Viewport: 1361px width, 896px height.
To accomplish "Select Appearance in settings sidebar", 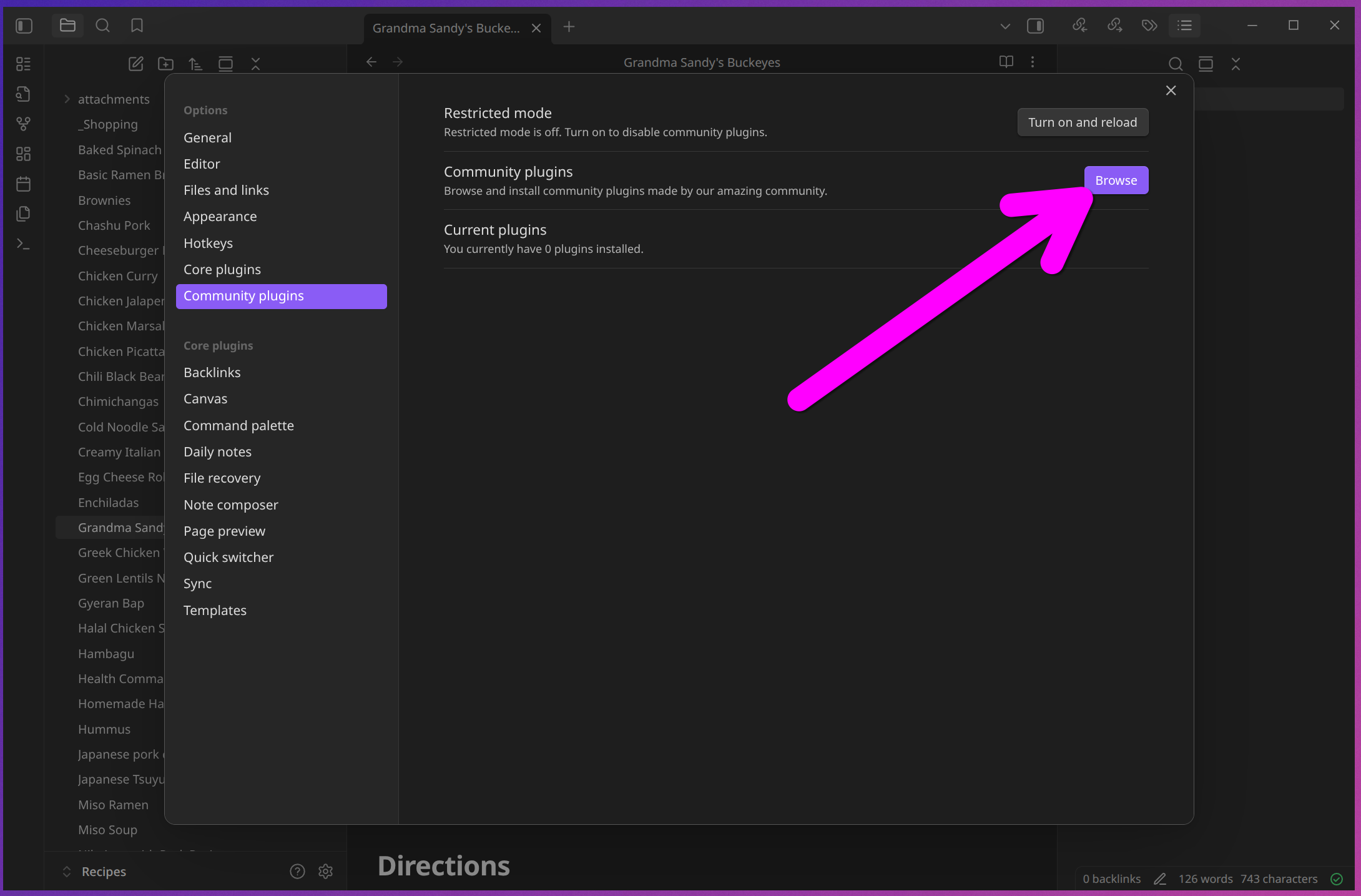I will [220, 216].
